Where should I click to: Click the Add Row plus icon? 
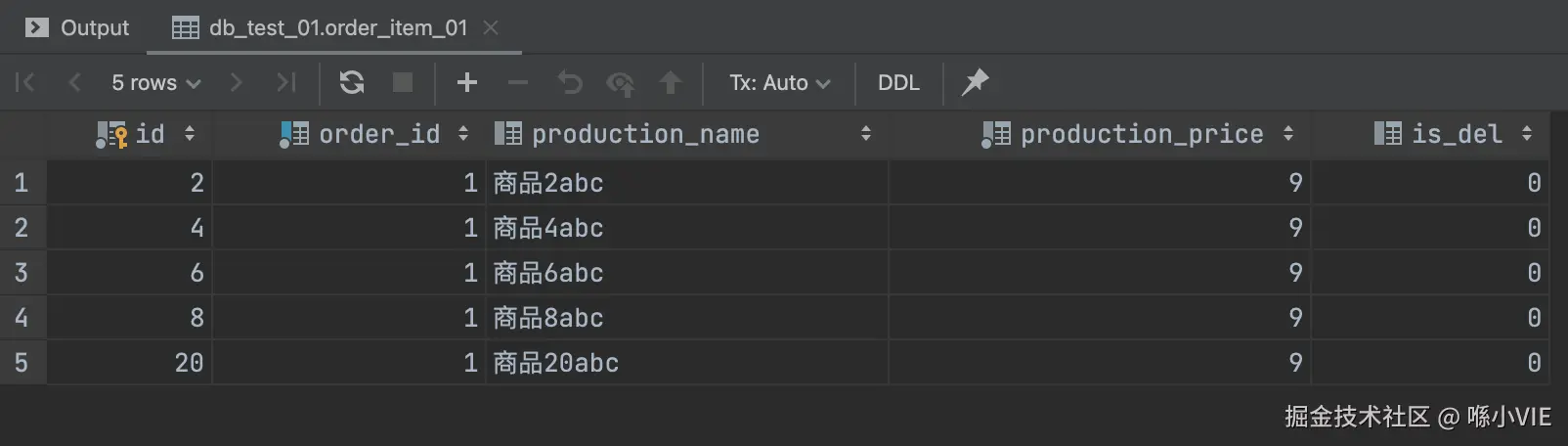click(x=467, y=82)
